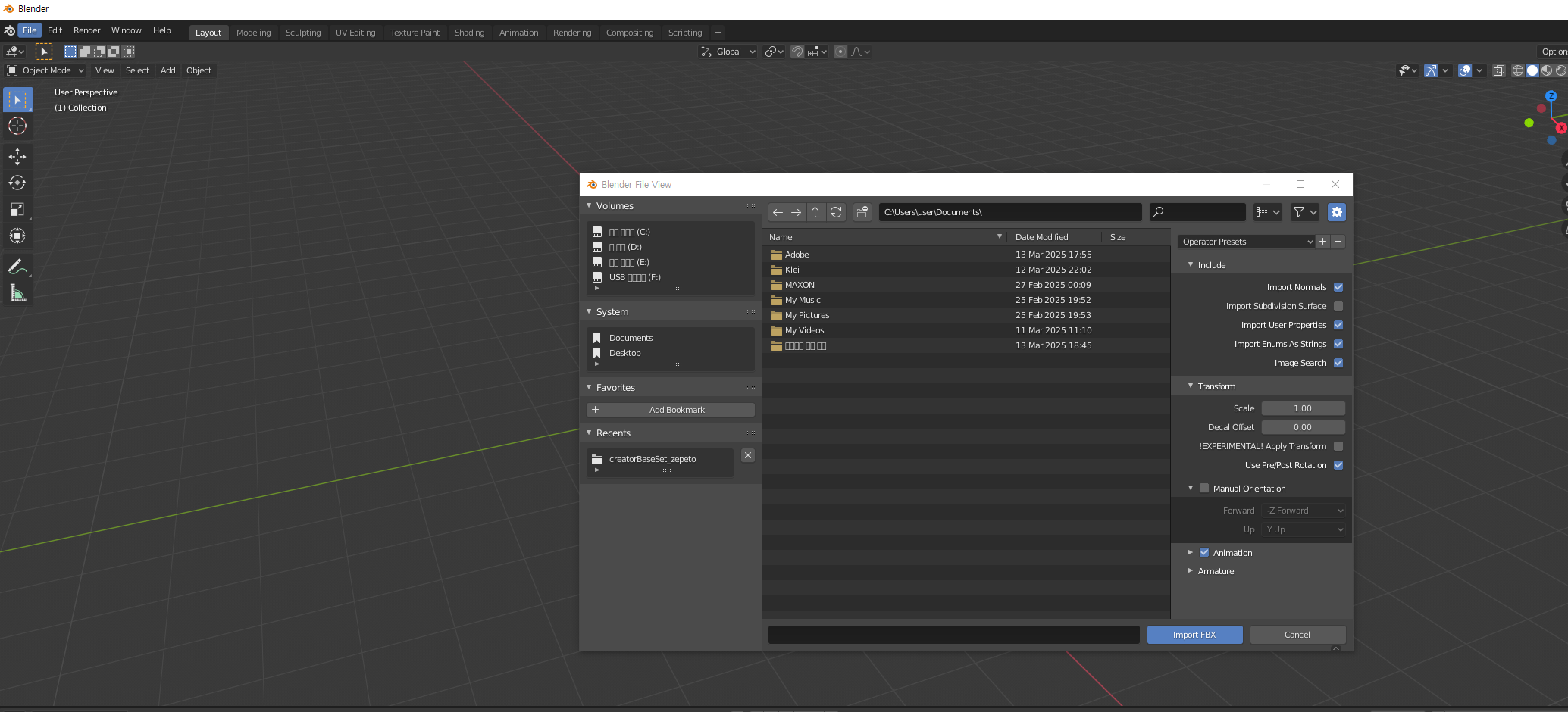1568x712 pixels.
Task: Refresh the file list
Action: 836,212
